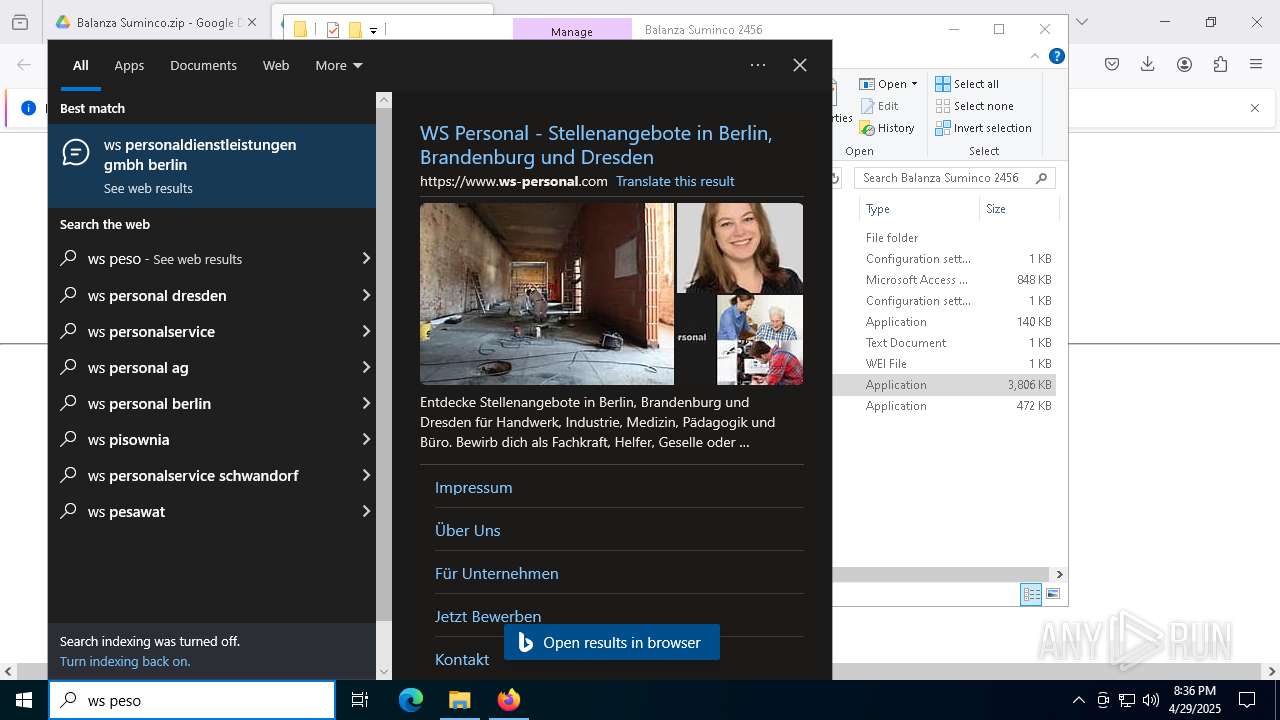Screen dimensions: 1280x720
Task: Click History in the Explorer ribbon
Action: [x=887, y=128]
